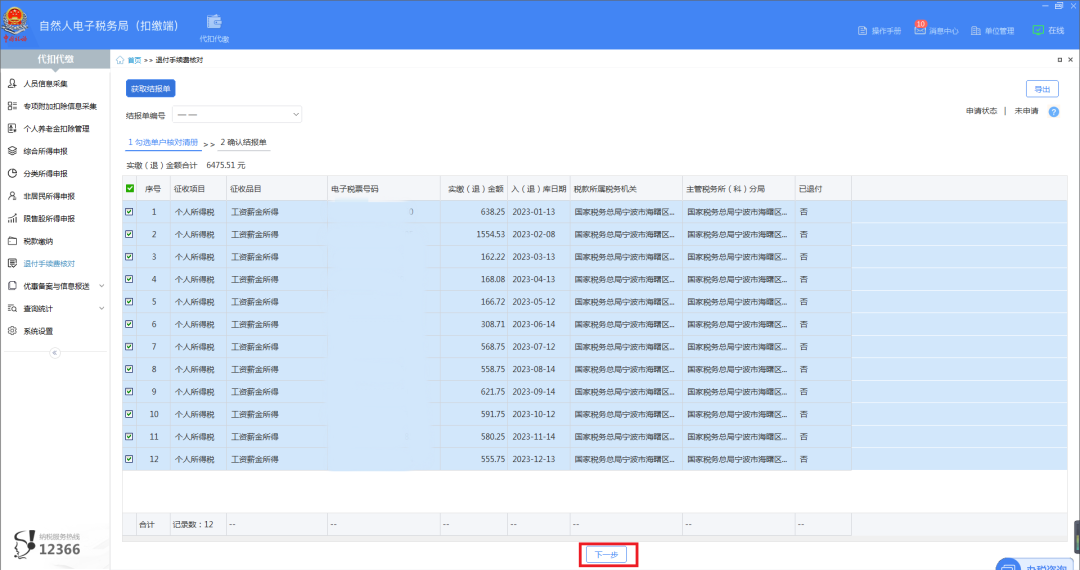Screen dimensions: 1080x570
Task: Click the 导出 export button
Action: tap(1042, 89)
